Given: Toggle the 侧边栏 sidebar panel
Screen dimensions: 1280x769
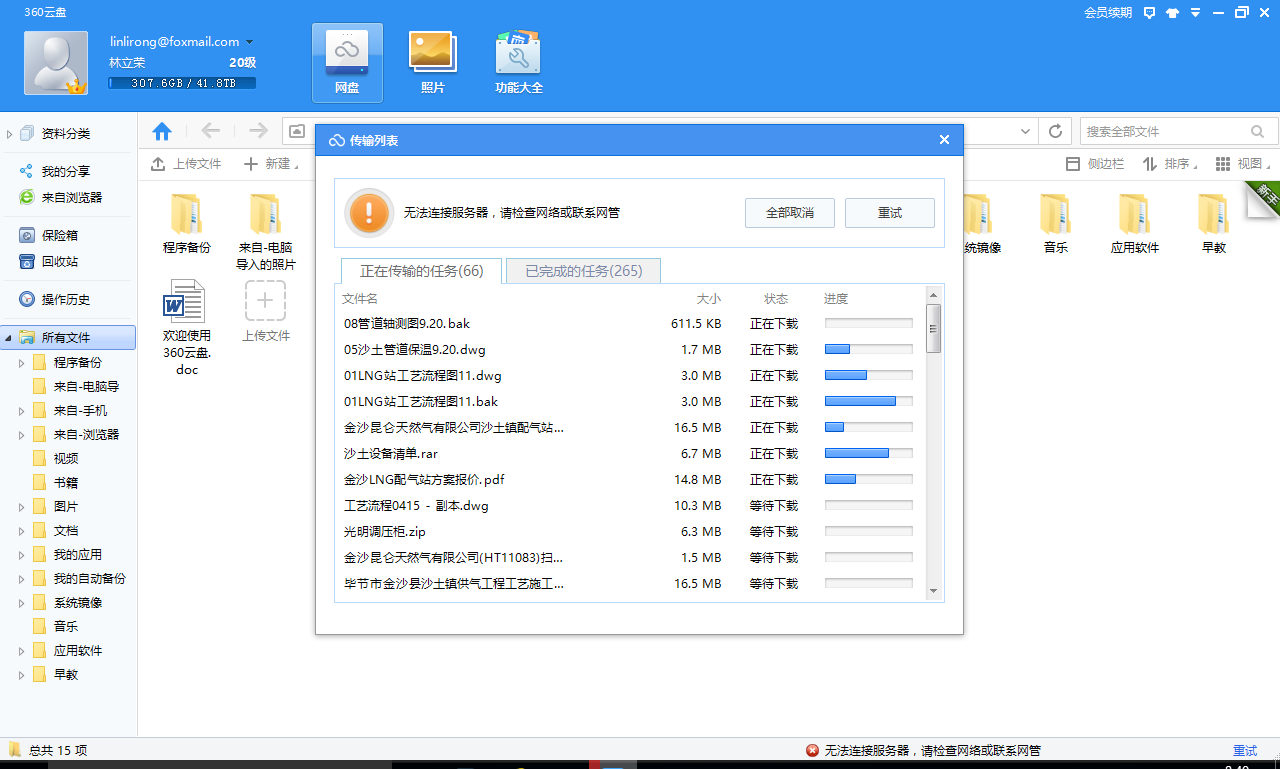Looking at the screenshot, I should 1095,163.
